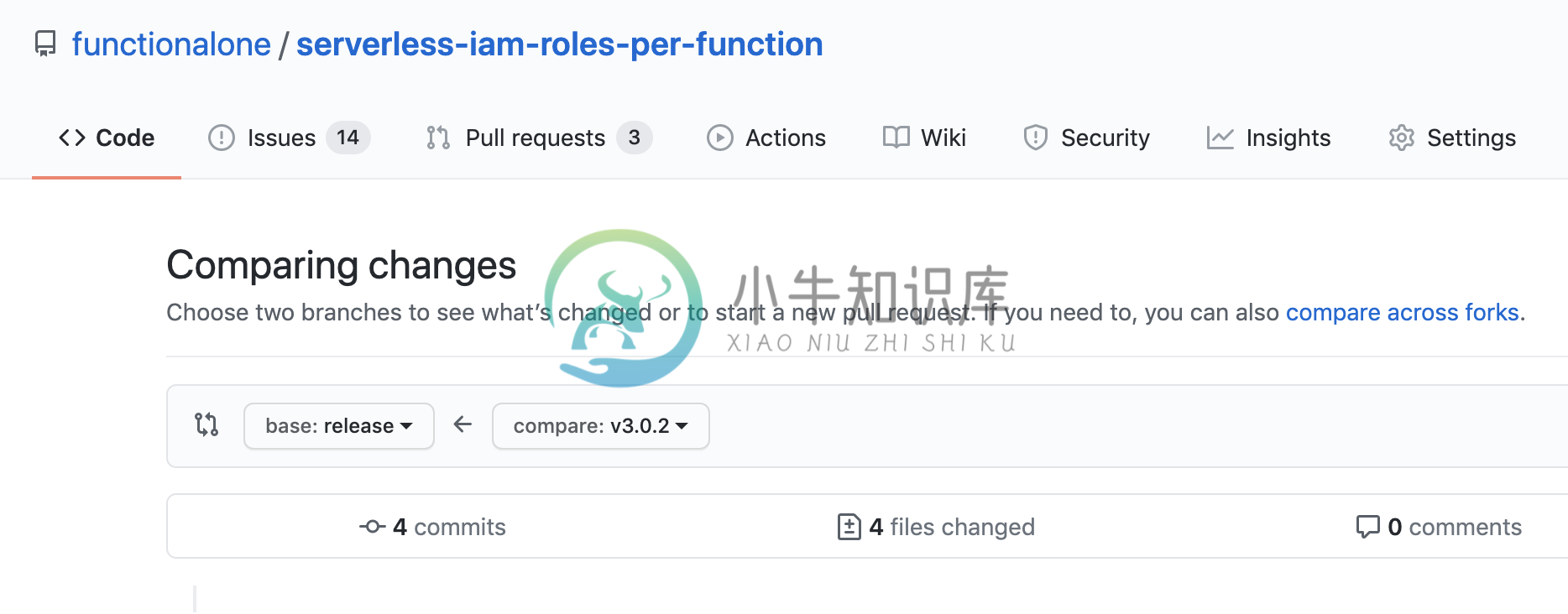The image size is (1568, 614).
Task: Open the Wiki tab
Action: click(x=924, y=138)
